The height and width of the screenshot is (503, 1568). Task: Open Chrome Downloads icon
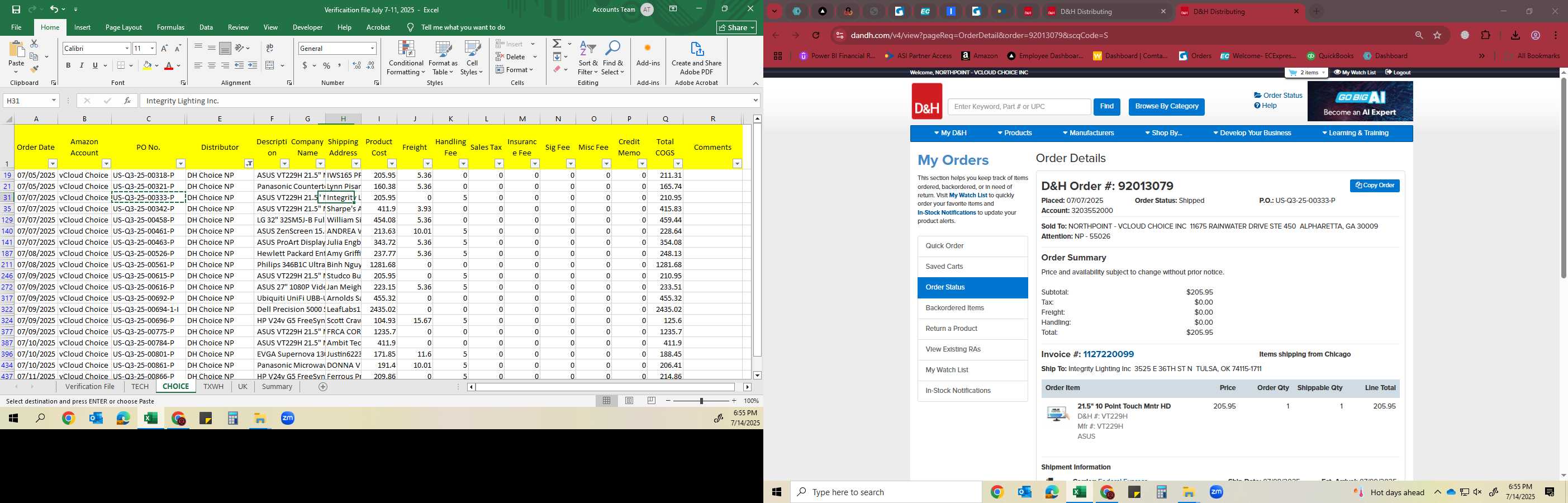point(1515,35)
